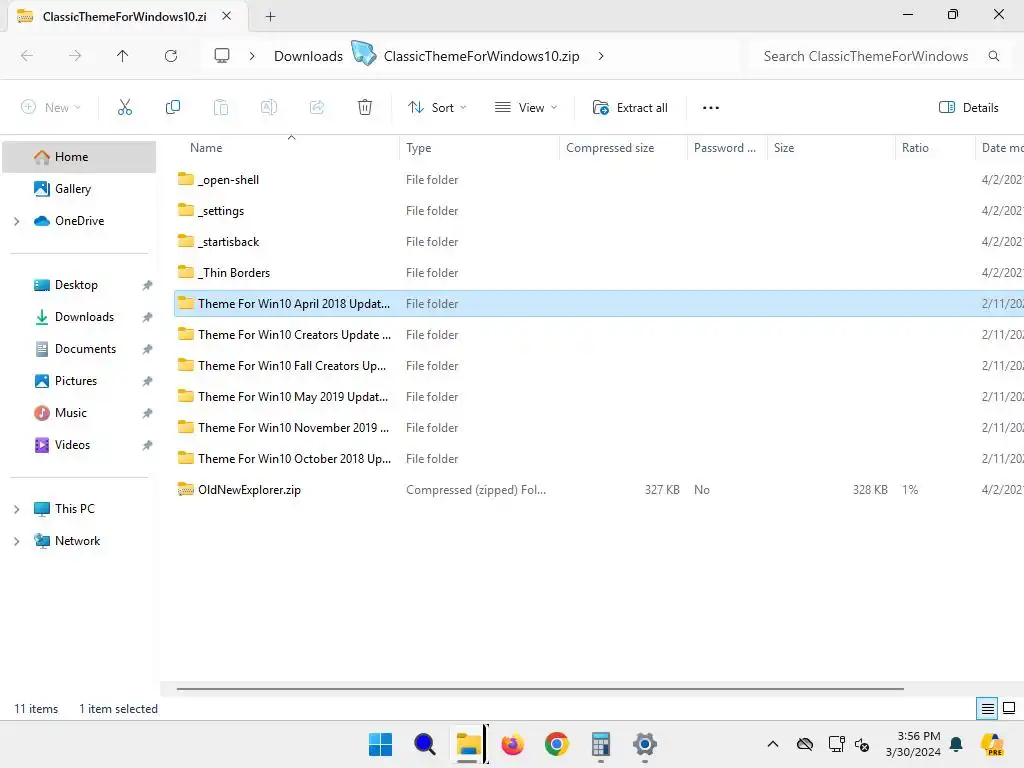Click chevron before Downloads in address bar

tap(252, 56)
